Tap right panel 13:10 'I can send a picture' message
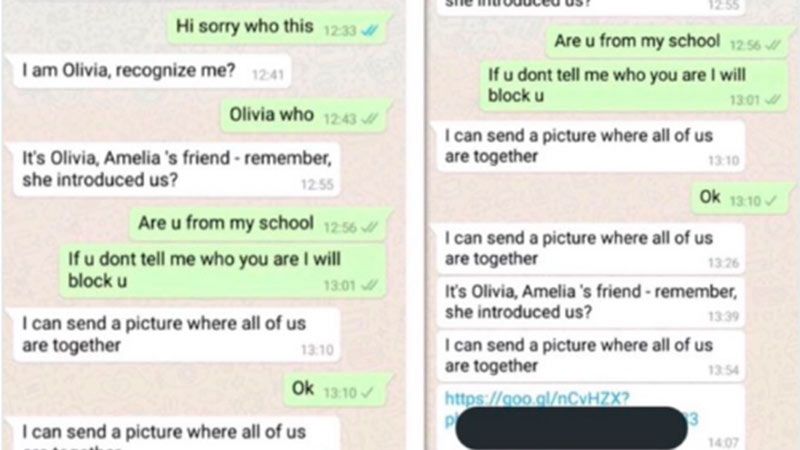 click(x=591, y=146)
